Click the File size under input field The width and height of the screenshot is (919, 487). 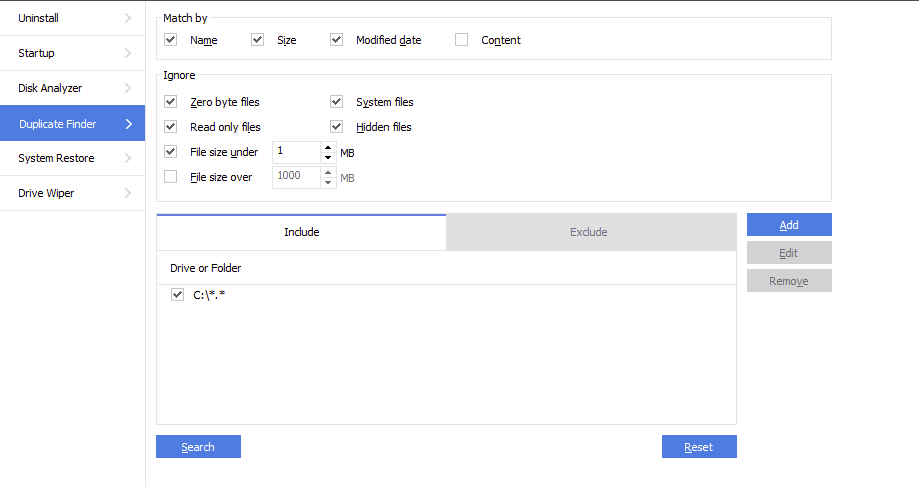(x=296, y=152)
